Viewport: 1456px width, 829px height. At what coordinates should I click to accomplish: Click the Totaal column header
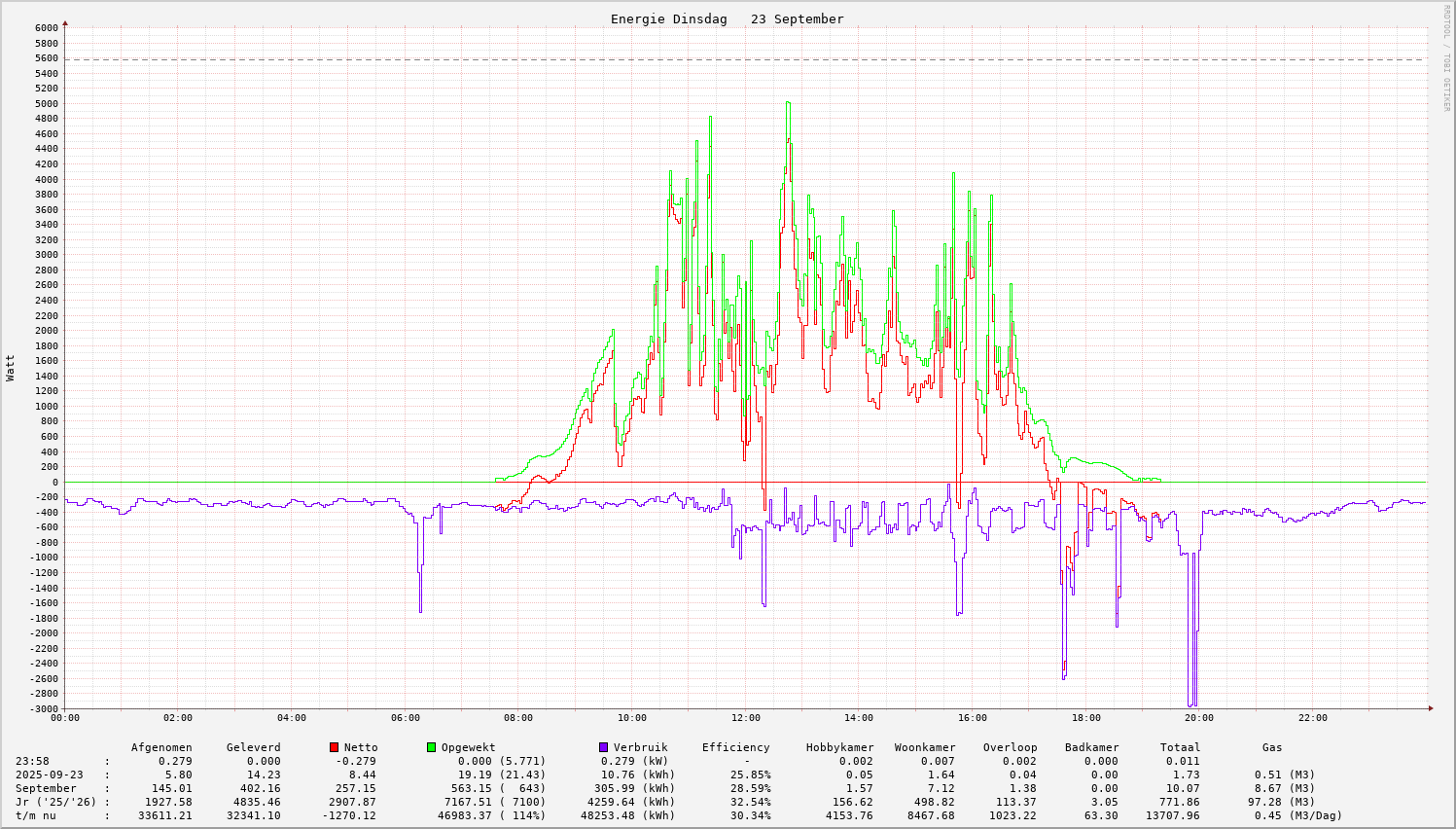click(x=1180, y=747)
